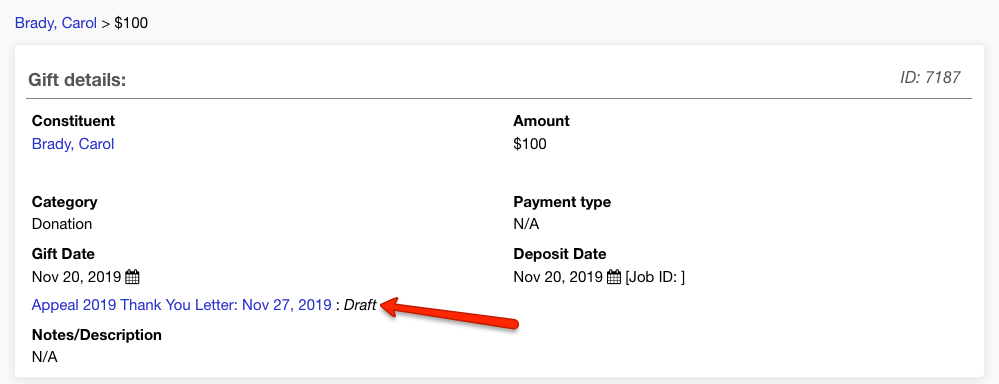Click the Constituent field label

point(73,121)
